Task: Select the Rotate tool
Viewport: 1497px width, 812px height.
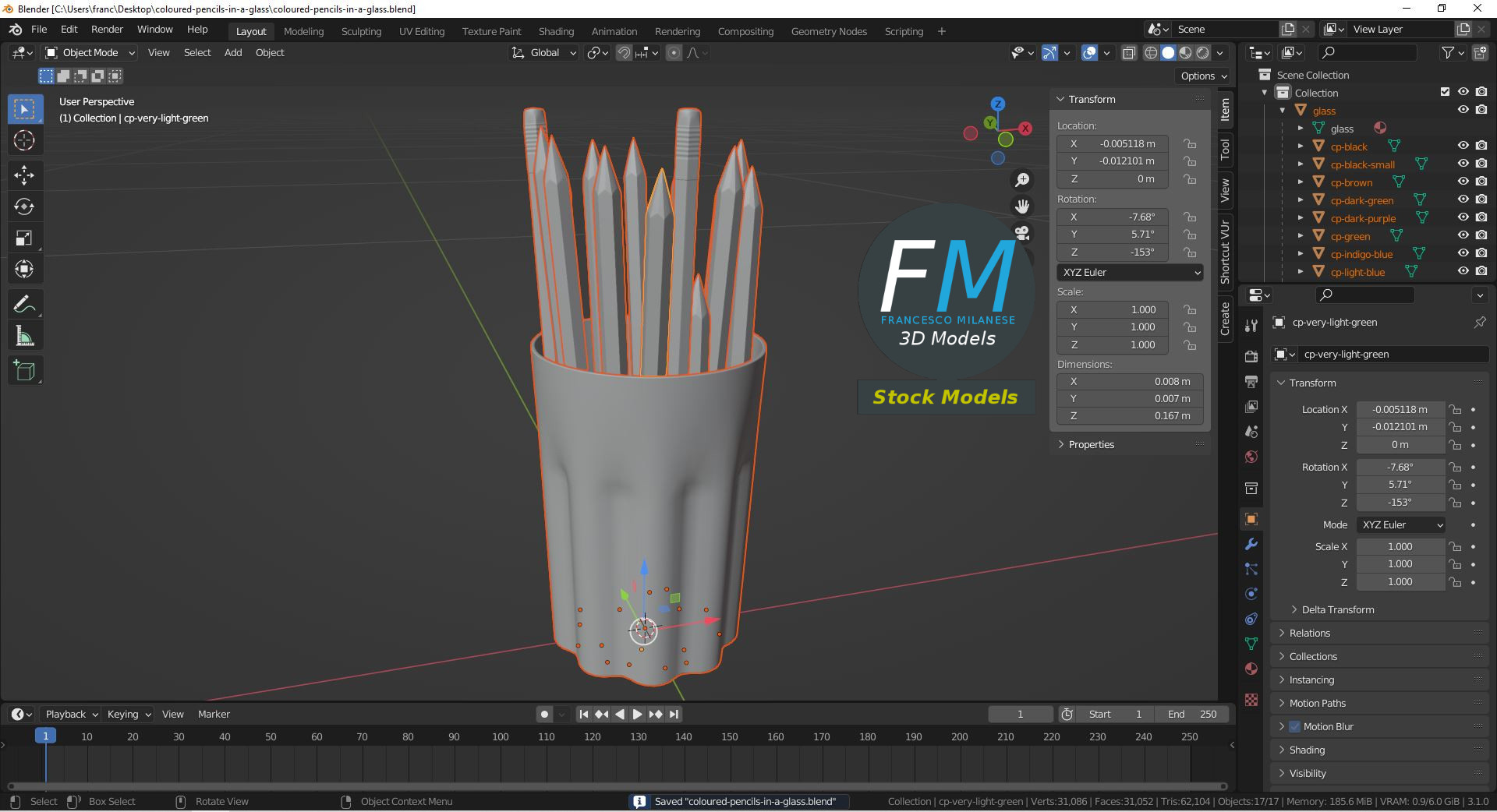Action: tap(24, 207)
